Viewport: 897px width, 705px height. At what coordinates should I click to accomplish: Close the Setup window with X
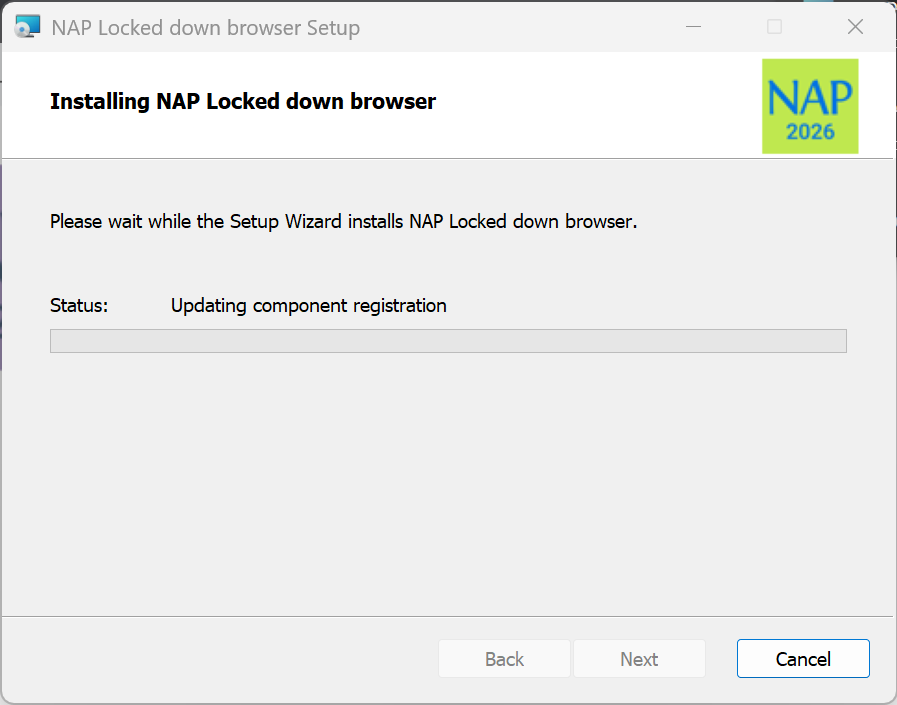pyautogui.click(x=855, y=27)
